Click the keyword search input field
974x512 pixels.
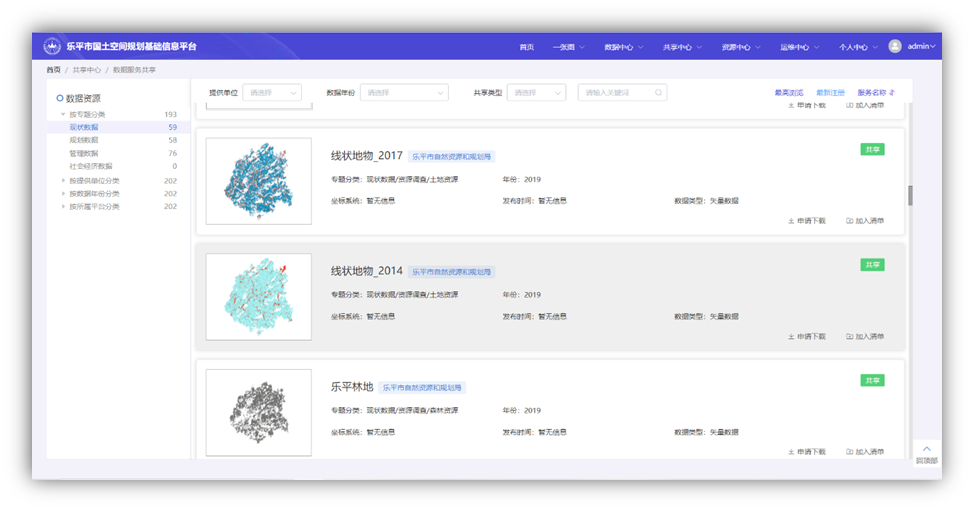click(614, 93)
